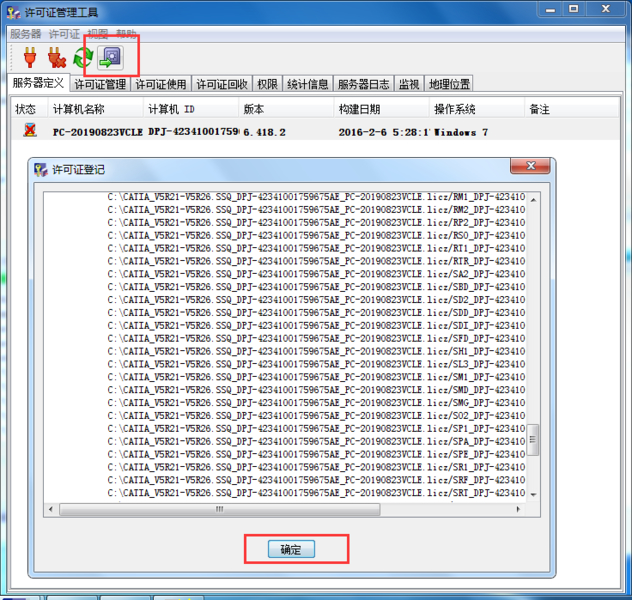The image size is (632, 600).
Task: Click the status icon in the PC-20190823VCLE row
Action: point(30,130)
